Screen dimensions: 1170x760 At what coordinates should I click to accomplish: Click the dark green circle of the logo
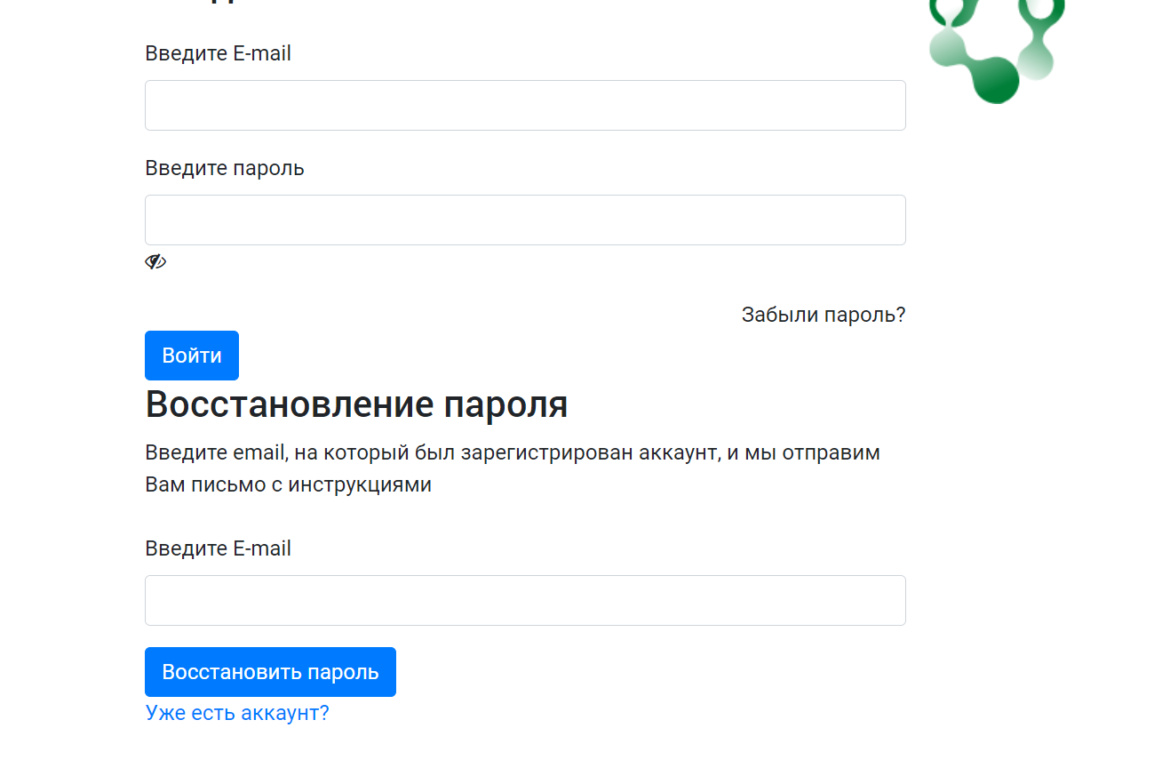coord(995,80)
